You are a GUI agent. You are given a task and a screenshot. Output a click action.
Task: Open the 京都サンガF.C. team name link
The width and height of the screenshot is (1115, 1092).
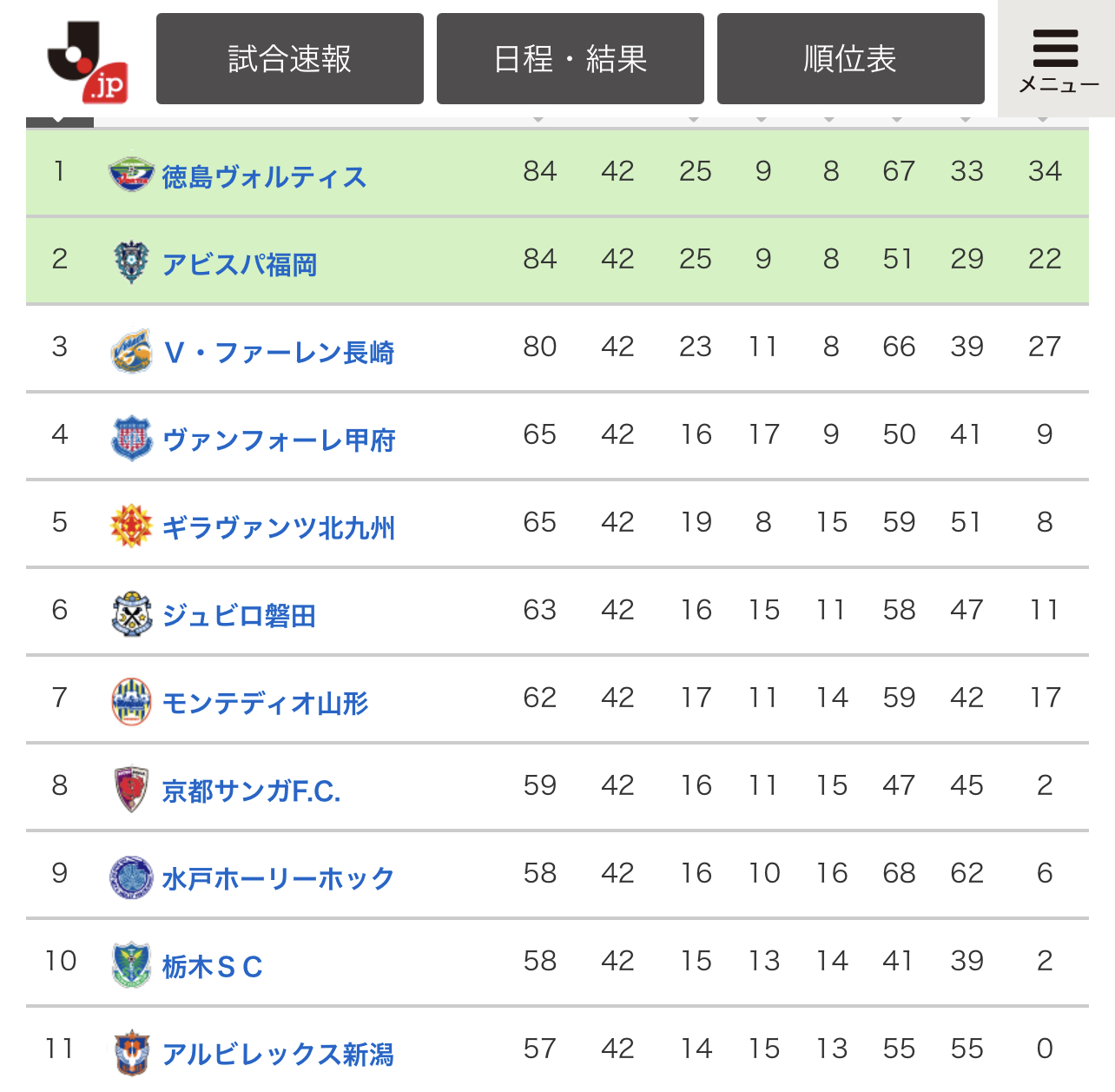[x=251, y=791]
